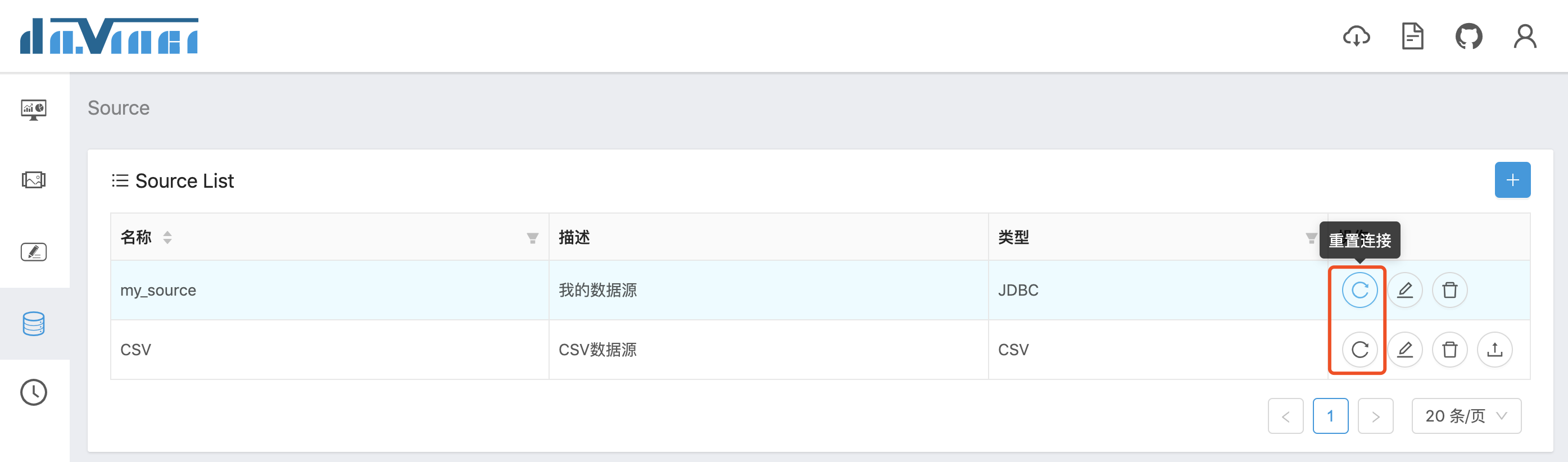Expand the 20 条/页 page size dropdown
Image resolution: width=1568 pixels, height=462 pixels.
(1466, 416)
